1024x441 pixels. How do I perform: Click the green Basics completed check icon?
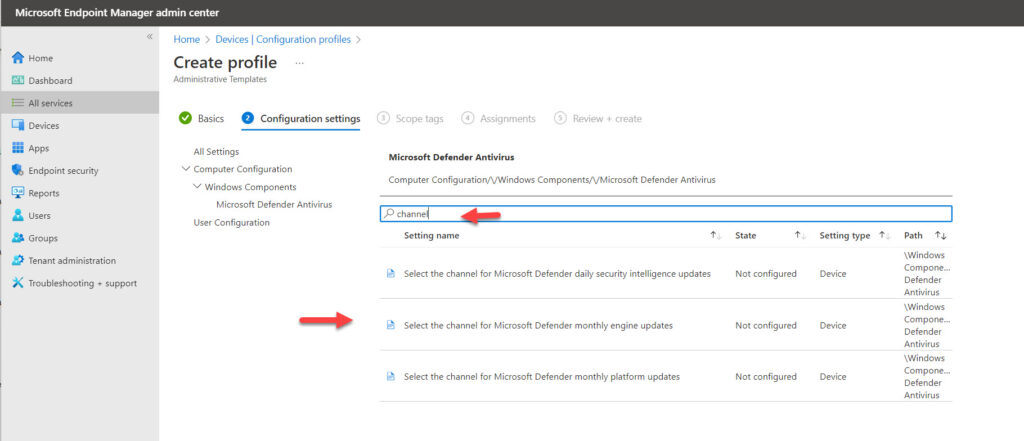[x=185, y=118]
